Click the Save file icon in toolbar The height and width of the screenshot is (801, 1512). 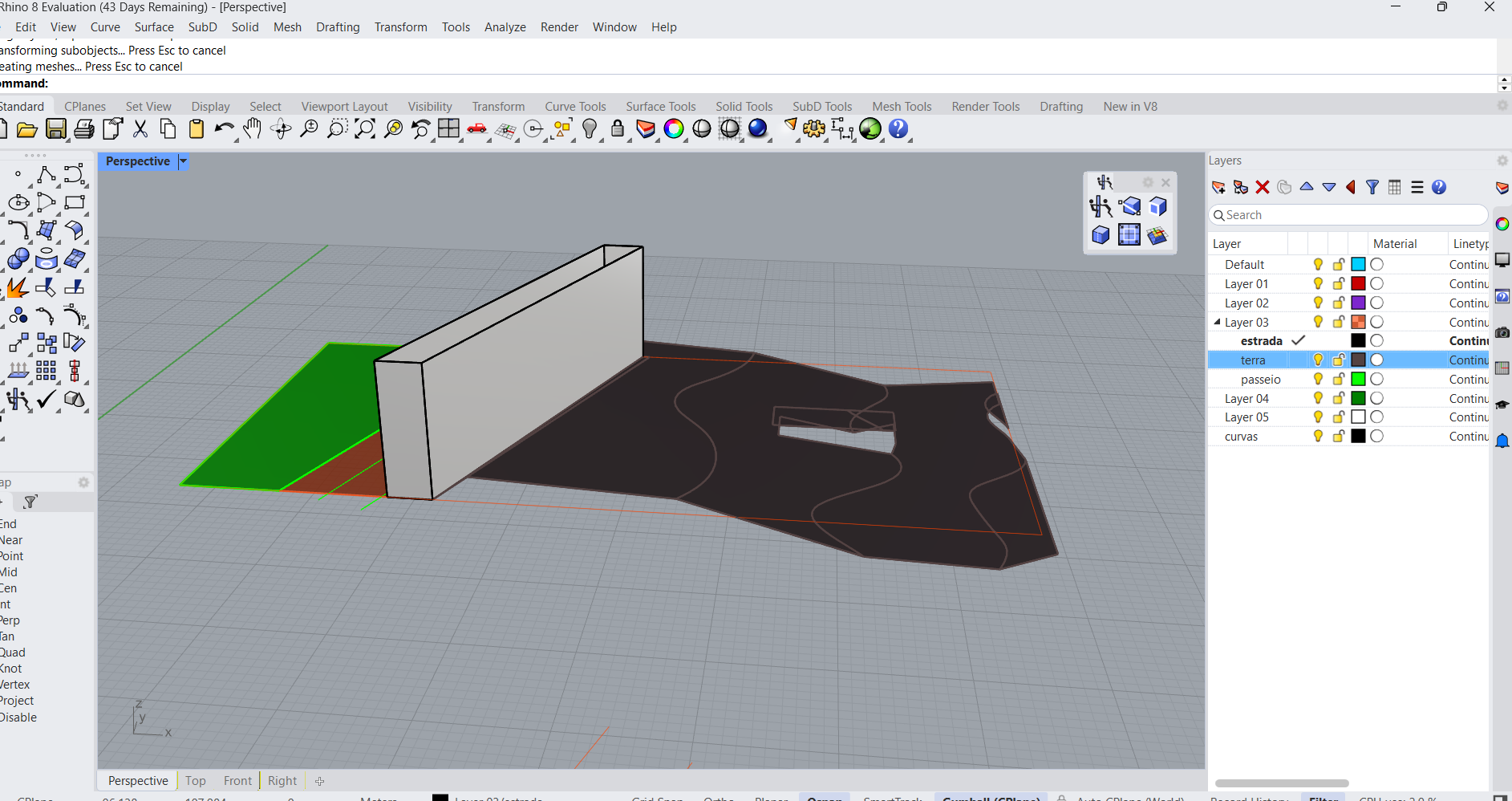(x=55, y=129)
